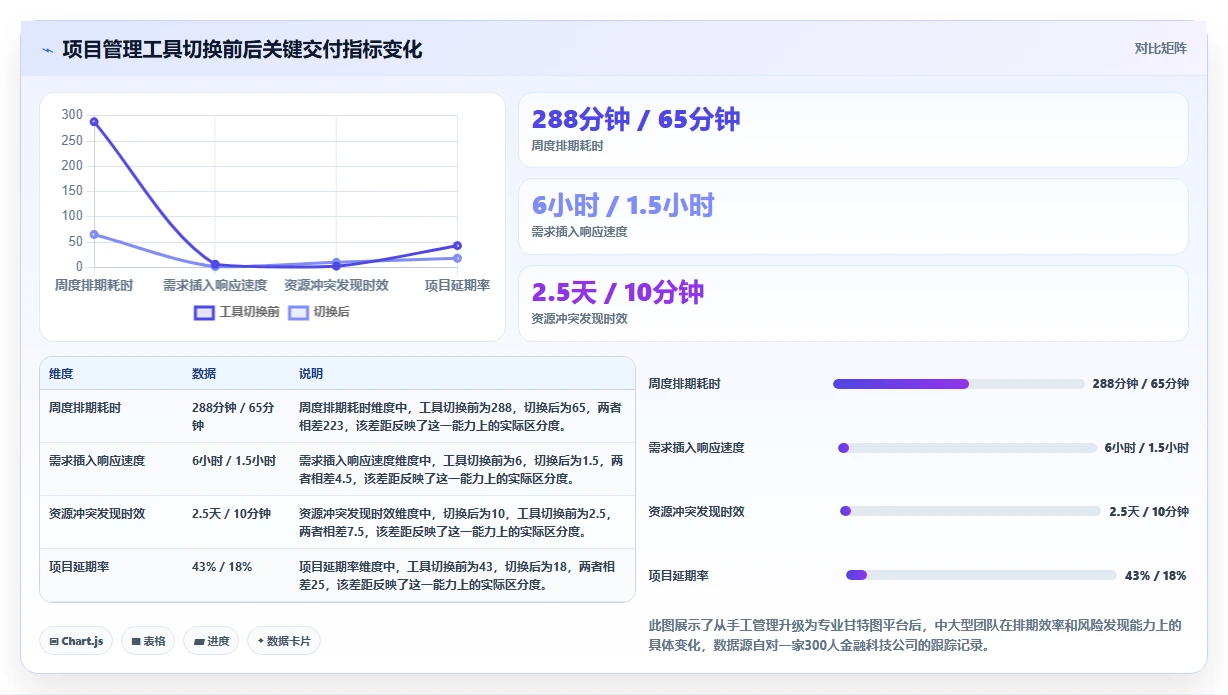
Task: Select the 数据卡片 tag chip
Action: [x=284, y=641]
